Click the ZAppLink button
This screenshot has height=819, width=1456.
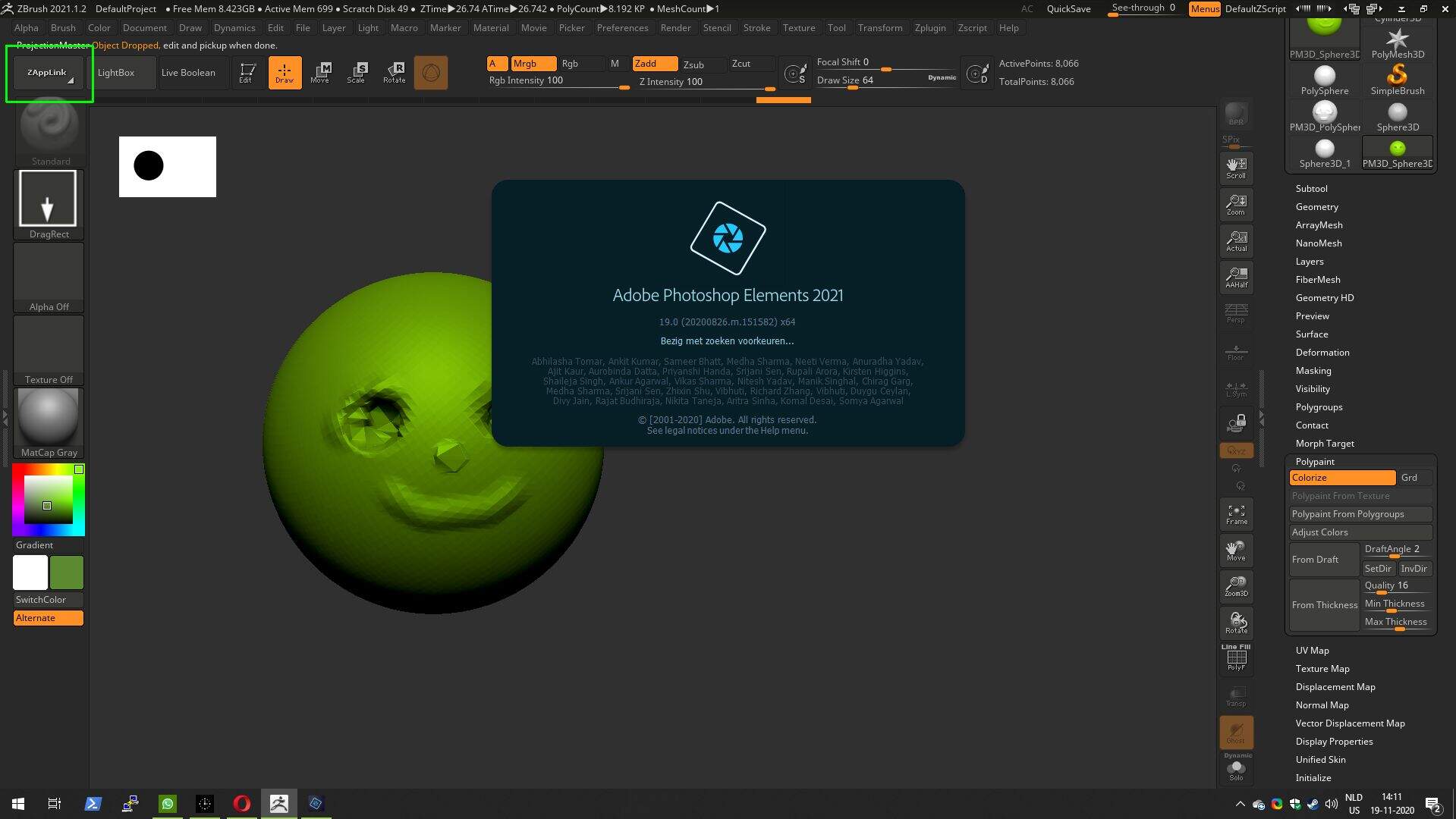coord(49,73)
